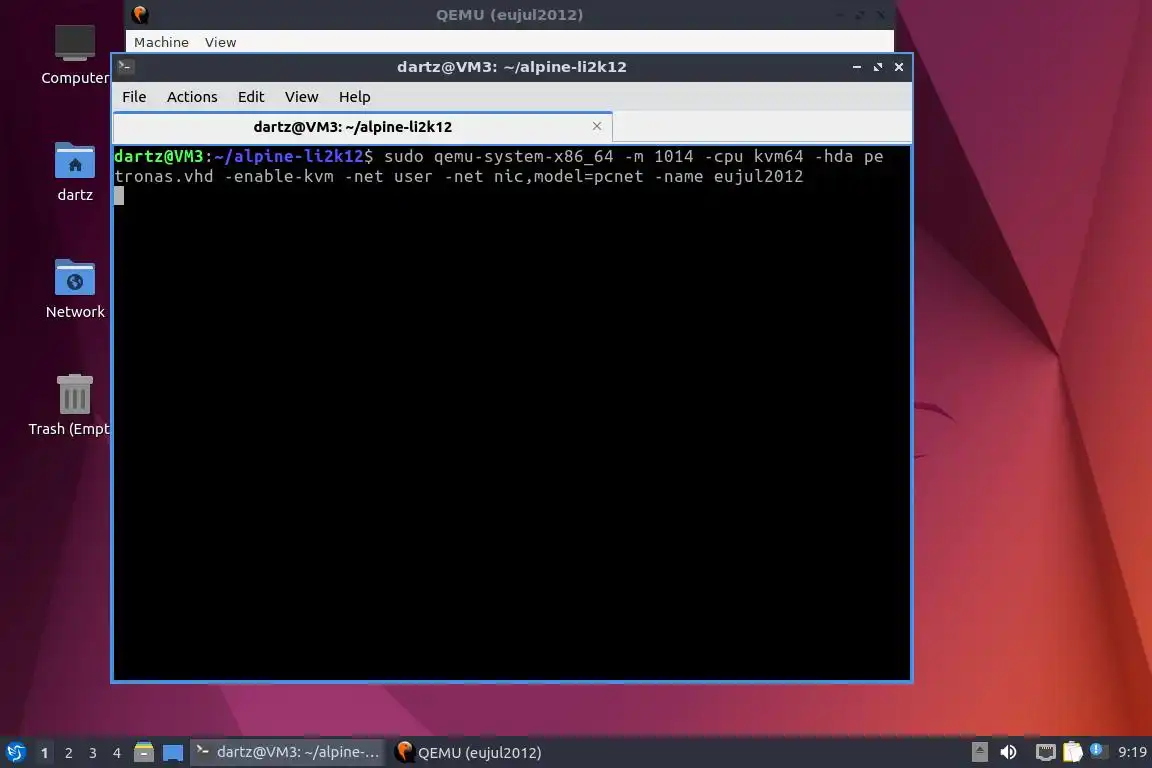Click the dartz@VM3 prompt text

(x=159, y=157)
